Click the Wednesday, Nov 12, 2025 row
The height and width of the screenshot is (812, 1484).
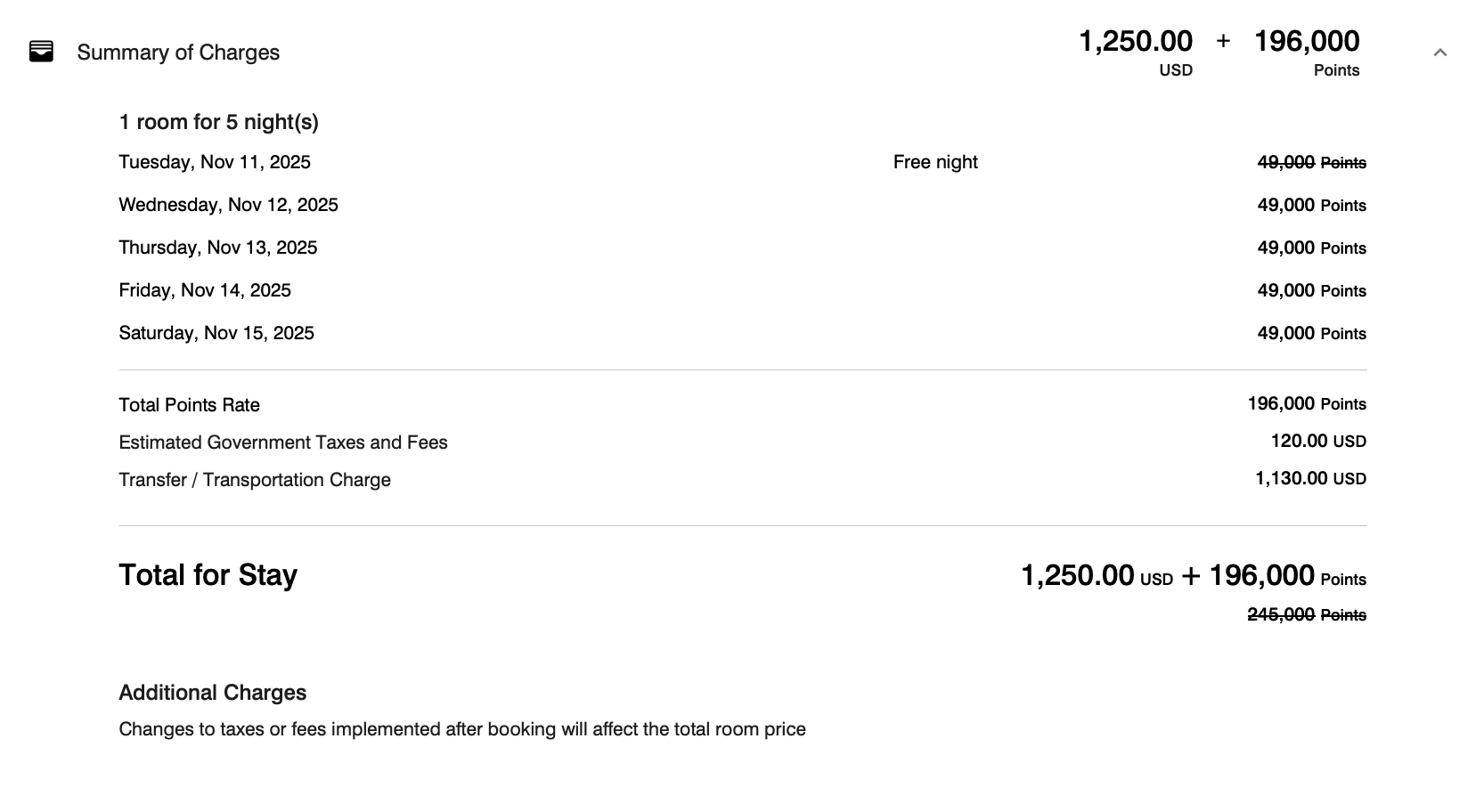(x=743, y=205)
